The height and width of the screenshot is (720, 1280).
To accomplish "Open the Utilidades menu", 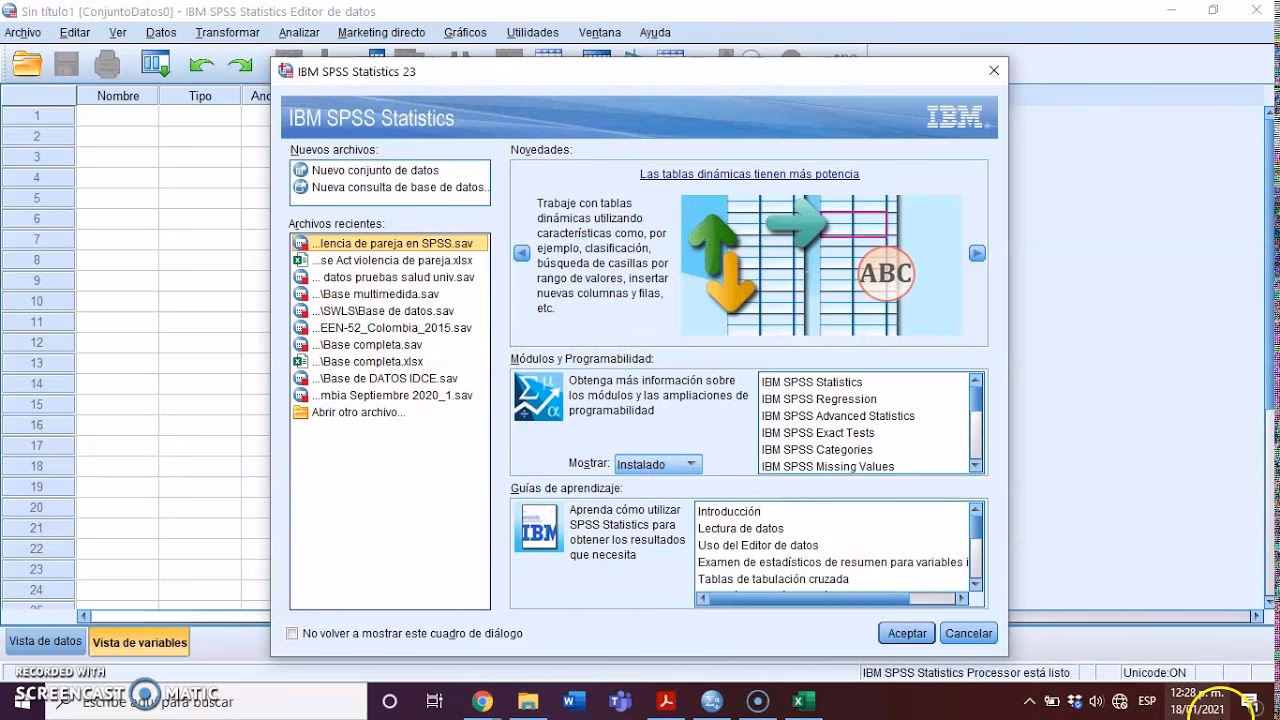I will 533,33.
